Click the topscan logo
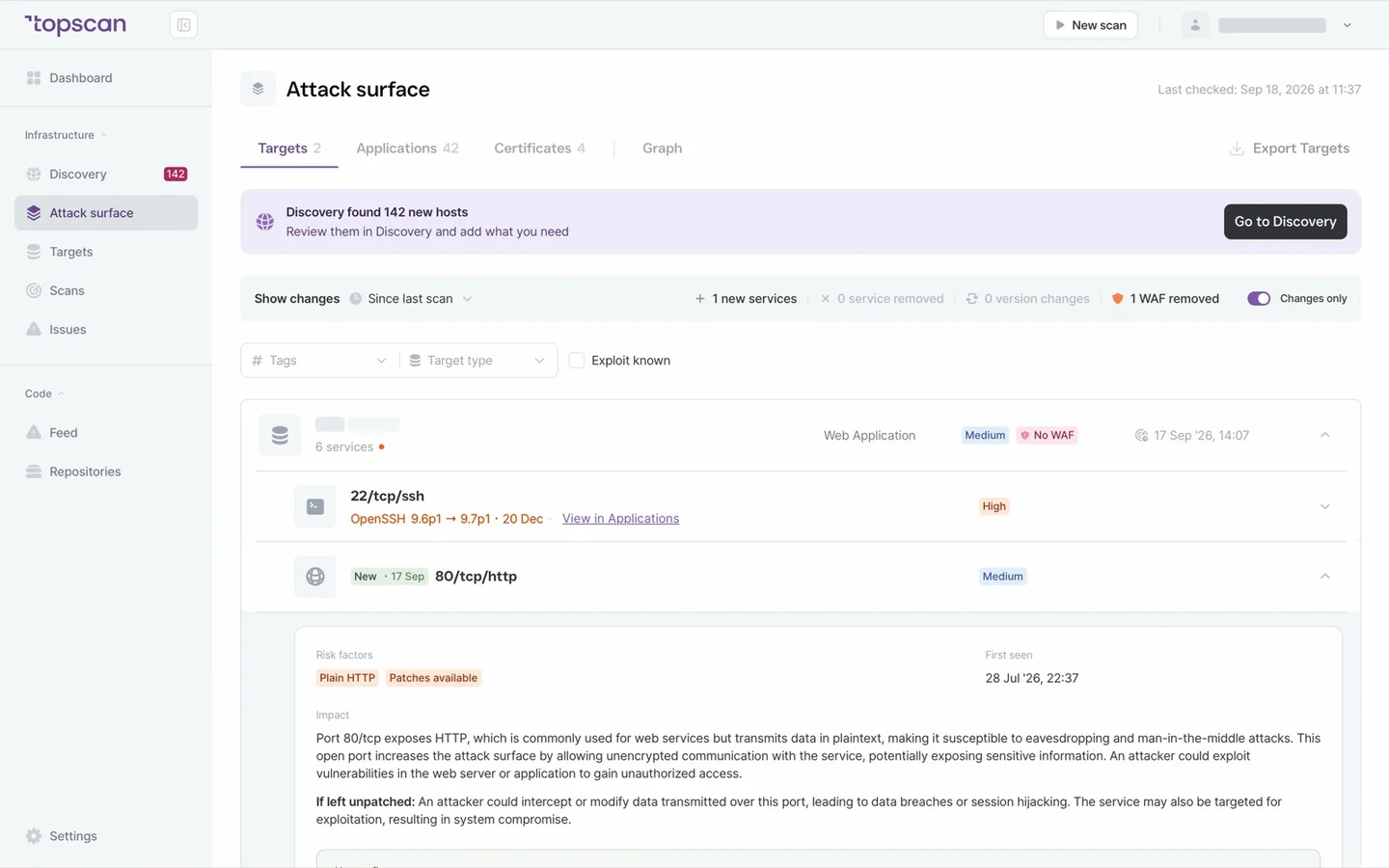The height and width of the screenshot is (868, 1389). [x=75, y=25]
